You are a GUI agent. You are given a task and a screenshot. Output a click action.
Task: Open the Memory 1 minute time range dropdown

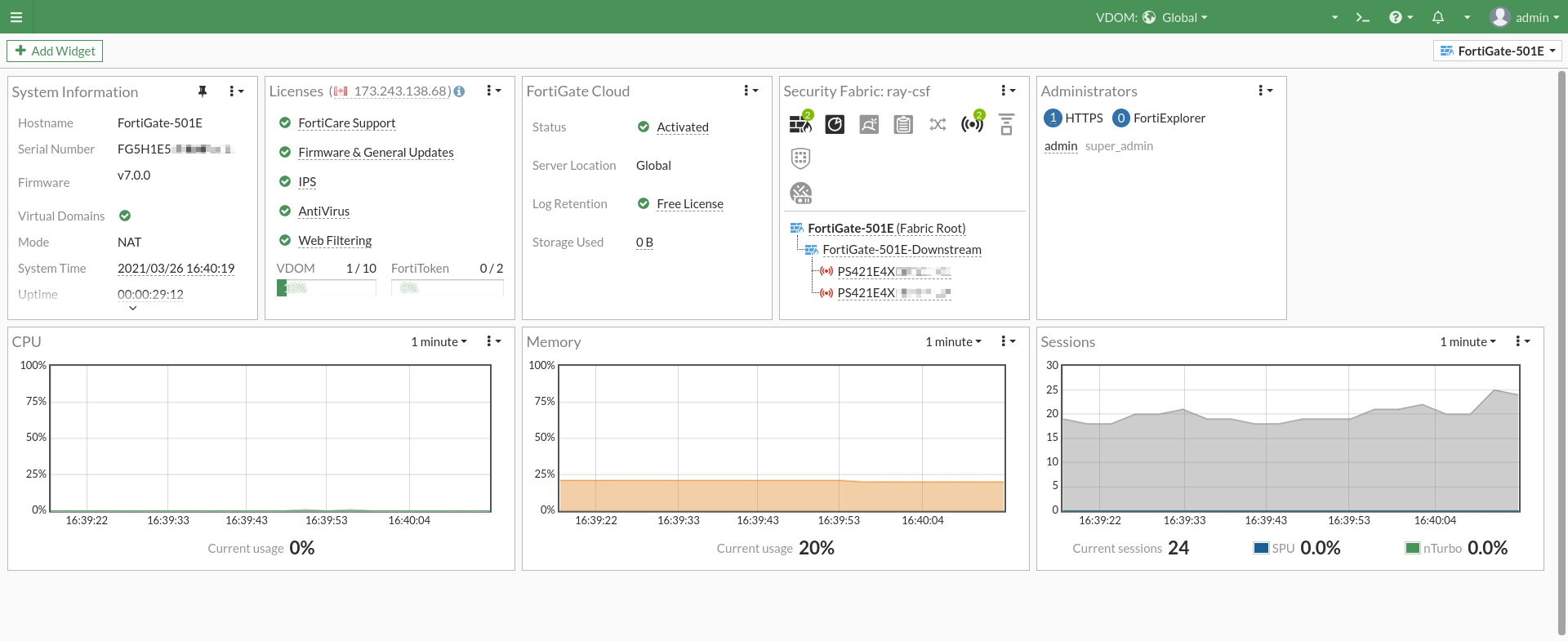pos(953,341)
